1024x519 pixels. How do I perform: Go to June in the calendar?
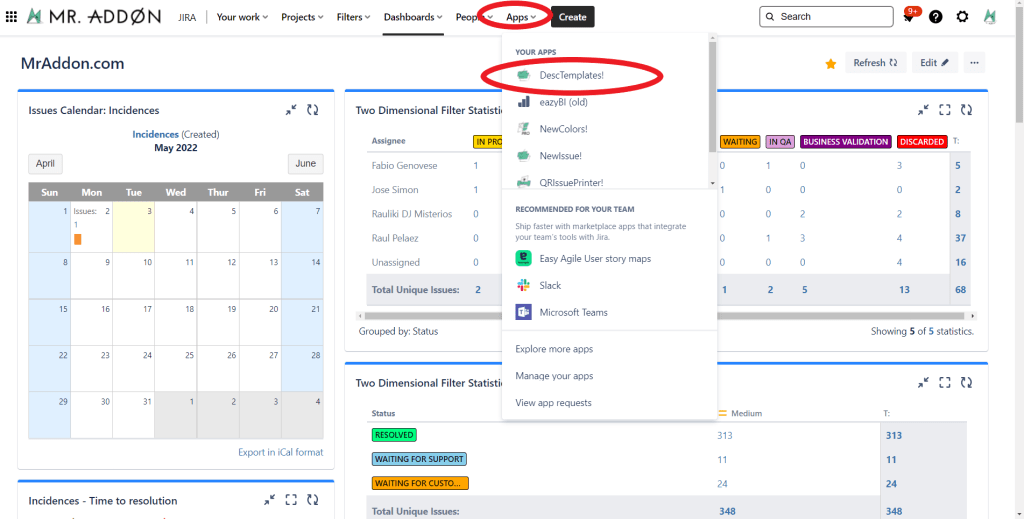tap(305, 164)
